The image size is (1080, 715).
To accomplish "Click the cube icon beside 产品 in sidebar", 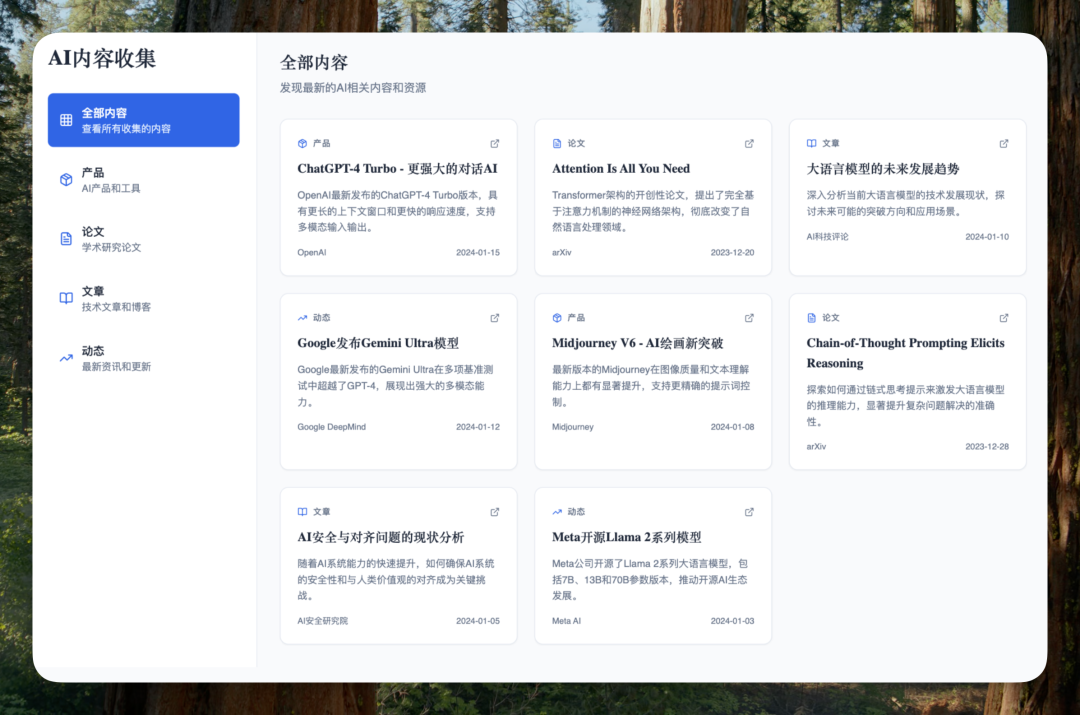I will 66,180.
